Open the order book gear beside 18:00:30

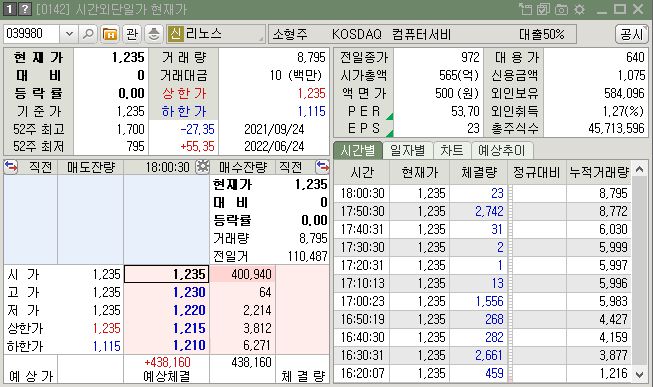(202, 167)
